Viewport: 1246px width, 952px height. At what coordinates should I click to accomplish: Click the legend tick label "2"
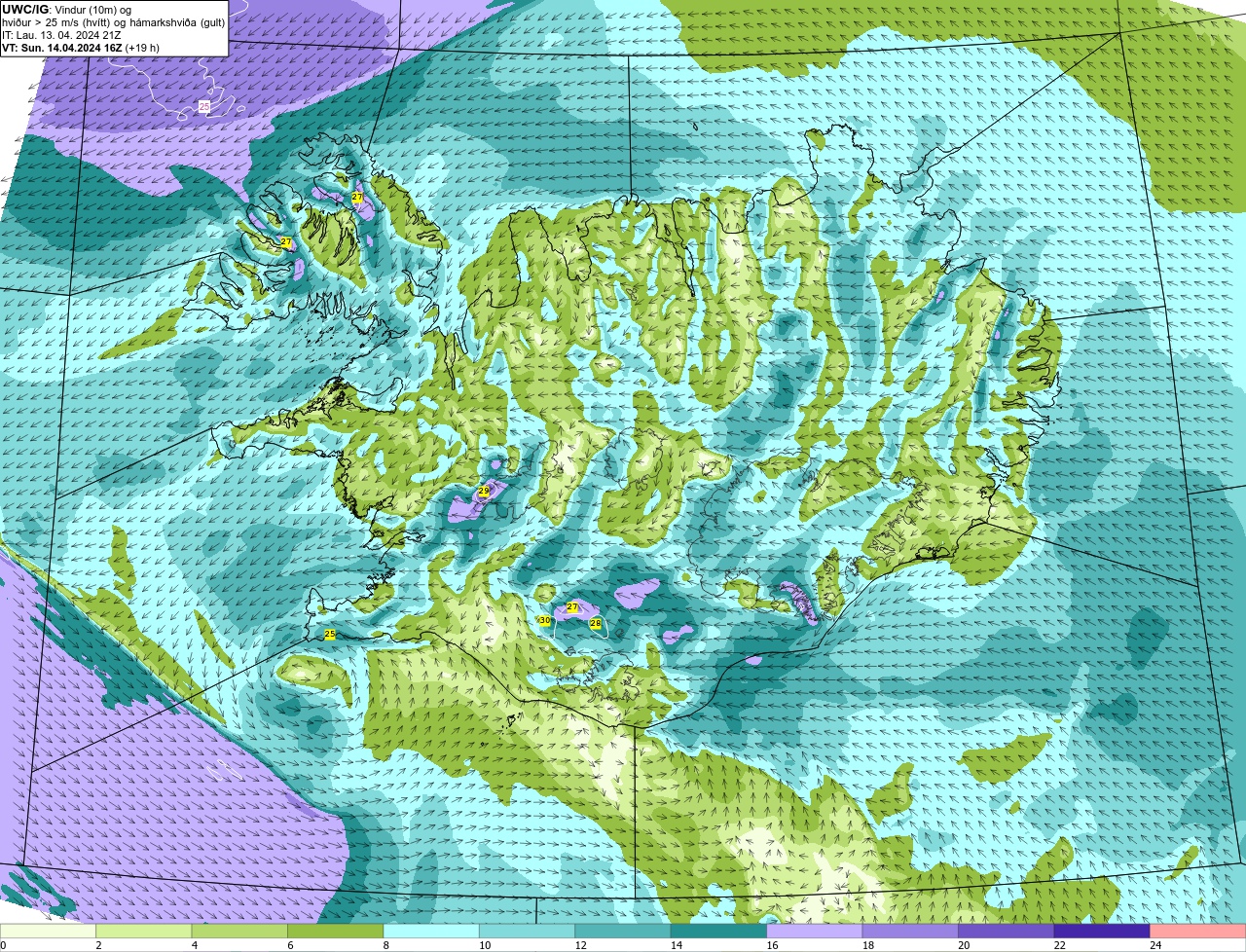[98, 945]
